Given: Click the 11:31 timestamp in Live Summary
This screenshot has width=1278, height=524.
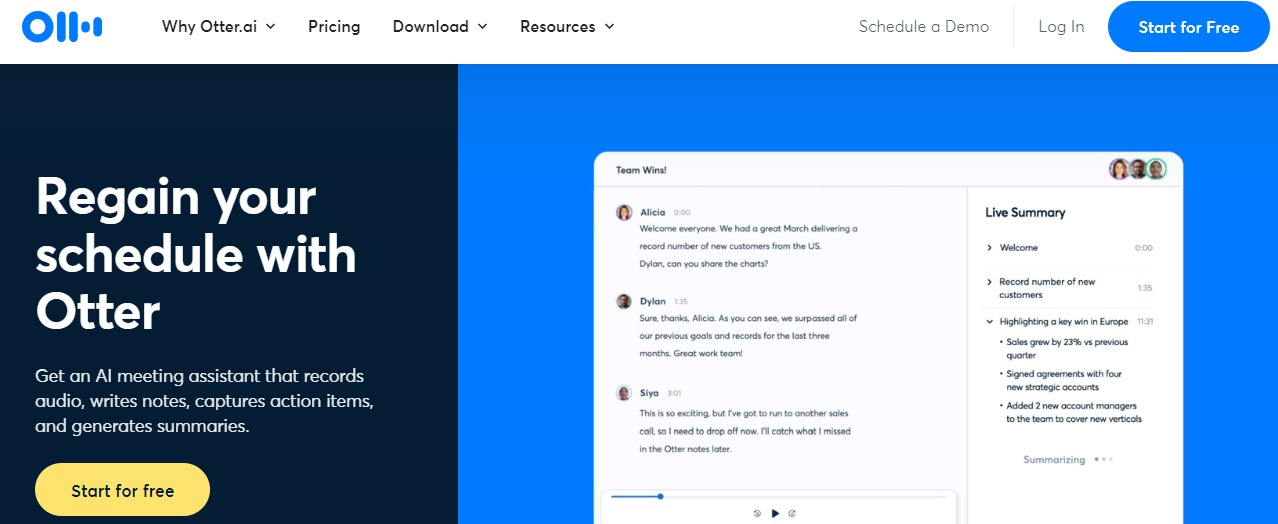Looking at the screenshot, I should pyautogui.click(x=1145, y=322).
